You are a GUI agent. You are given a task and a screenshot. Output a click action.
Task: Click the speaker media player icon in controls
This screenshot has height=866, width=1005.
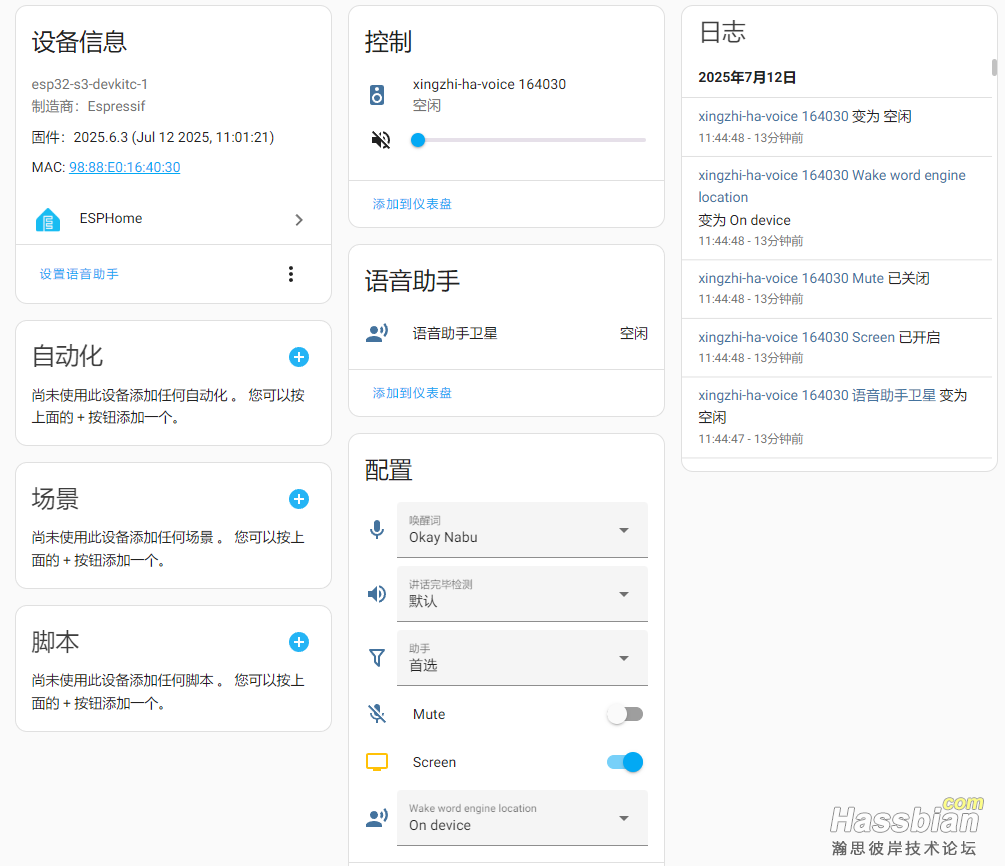[377, 95]
